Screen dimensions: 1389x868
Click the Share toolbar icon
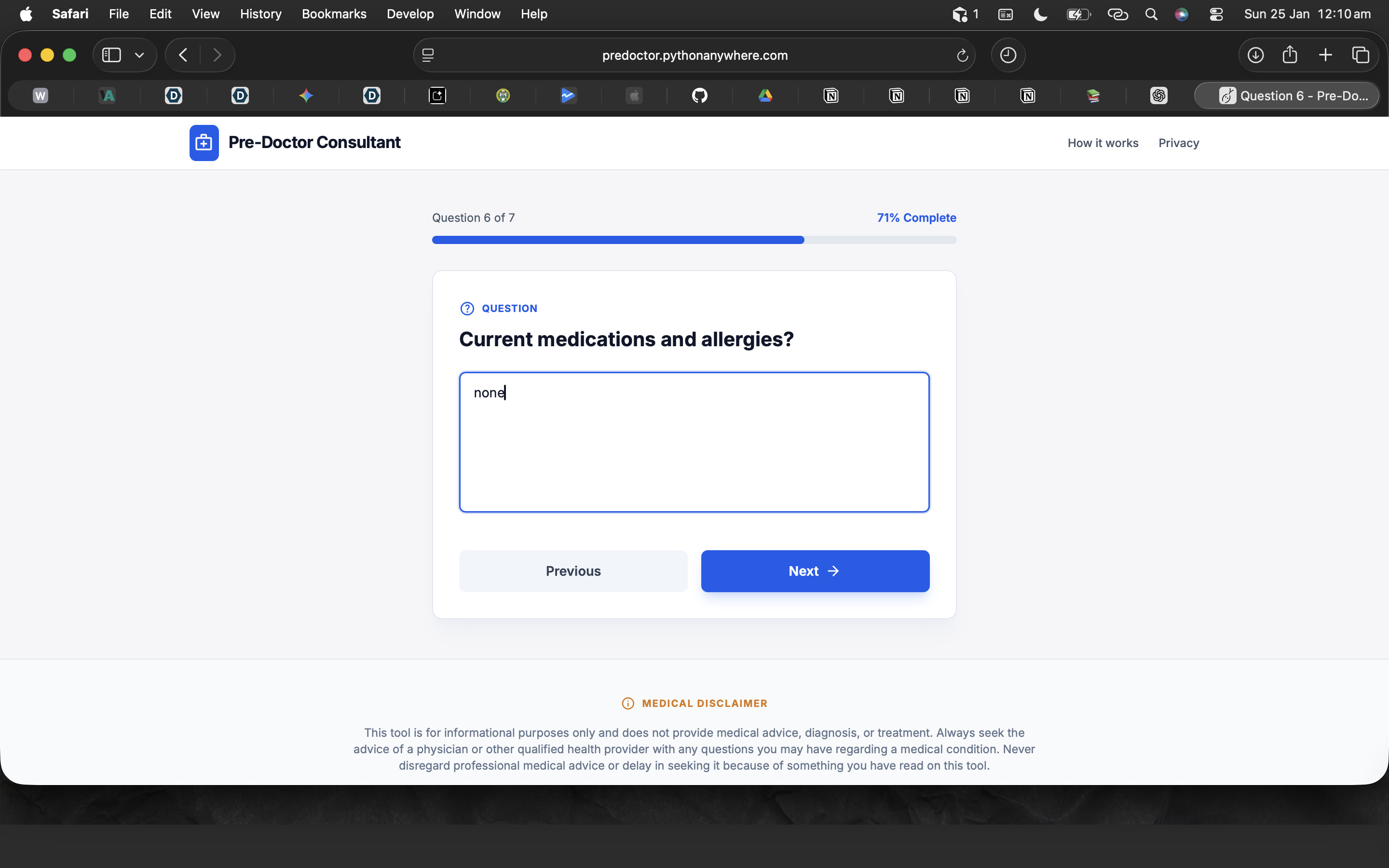pyautogui.click(x=1290, y=55)
